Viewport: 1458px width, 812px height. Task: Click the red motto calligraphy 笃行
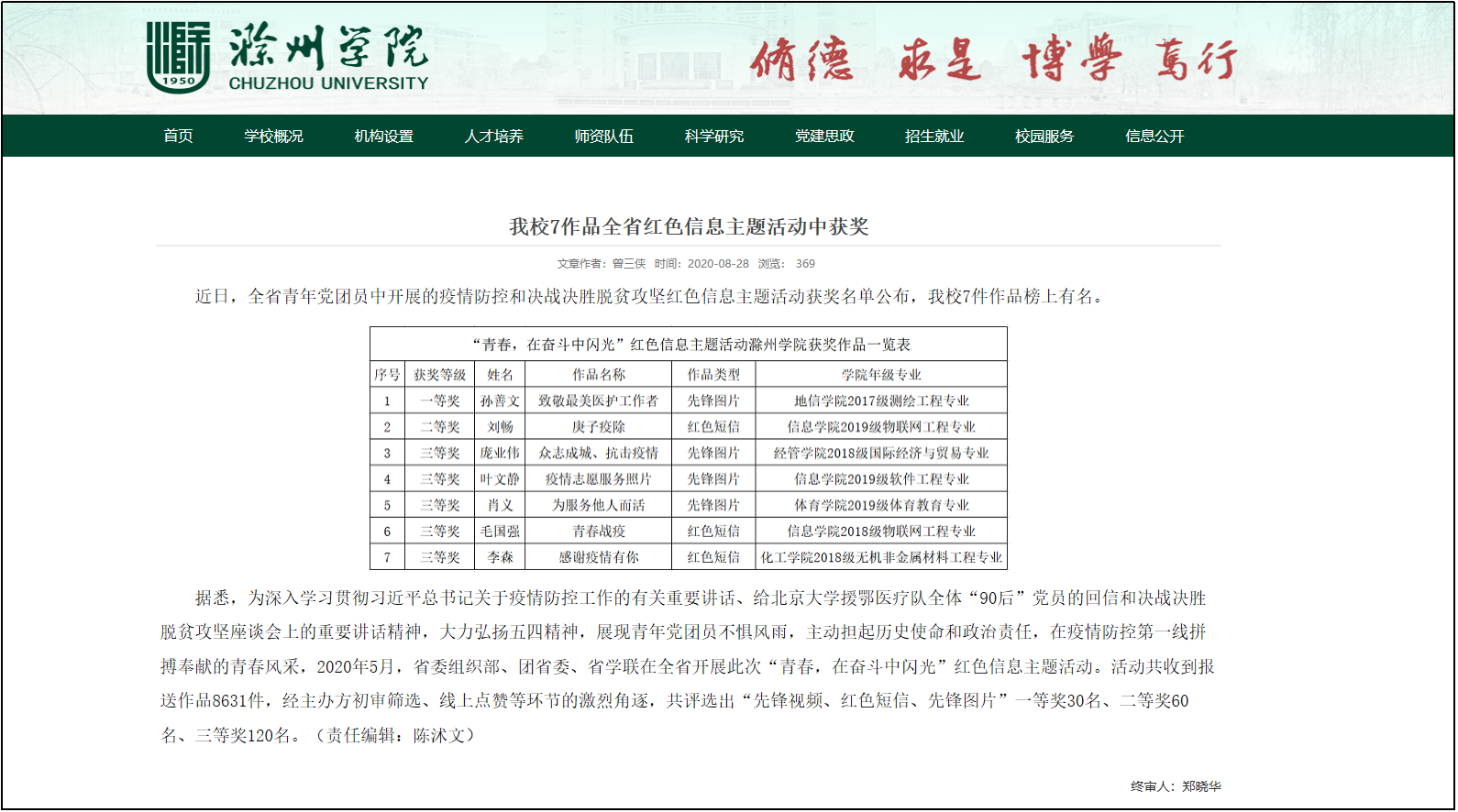tap(1195, 60)
